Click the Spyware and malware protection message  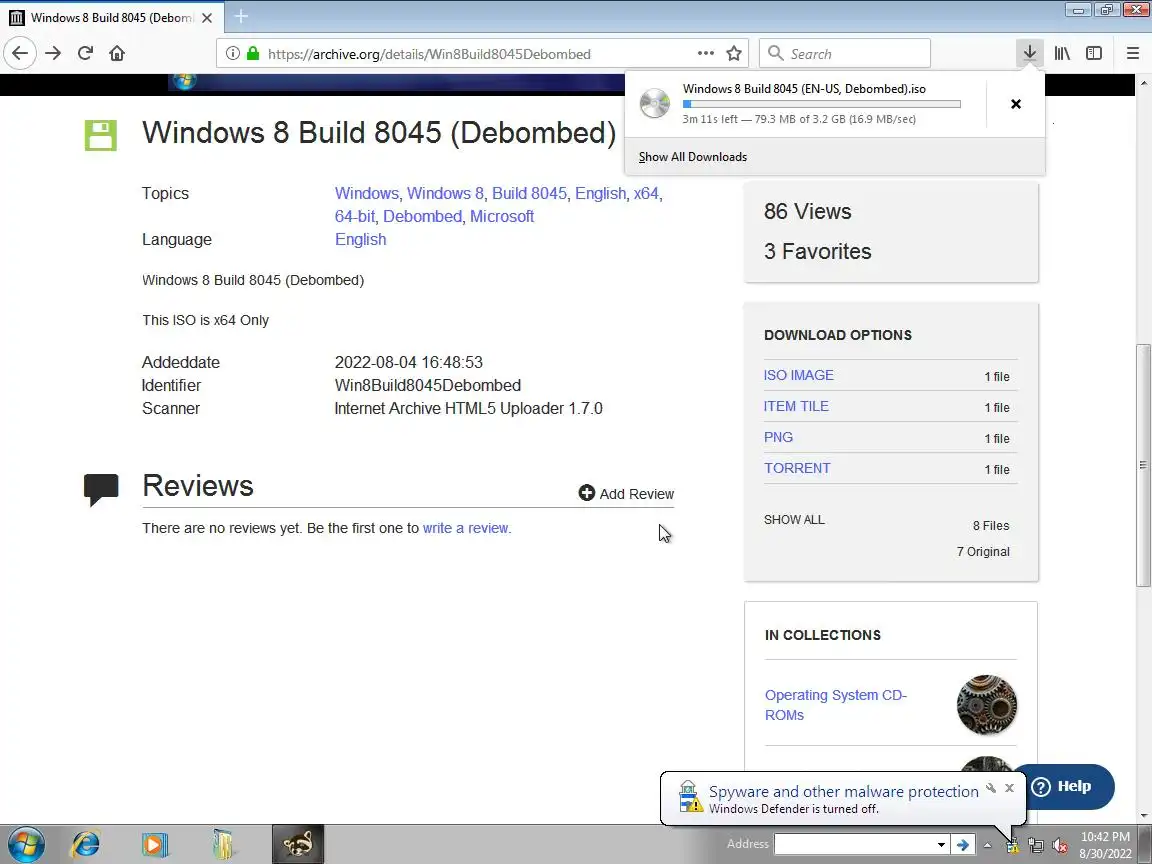coord(843,791)
